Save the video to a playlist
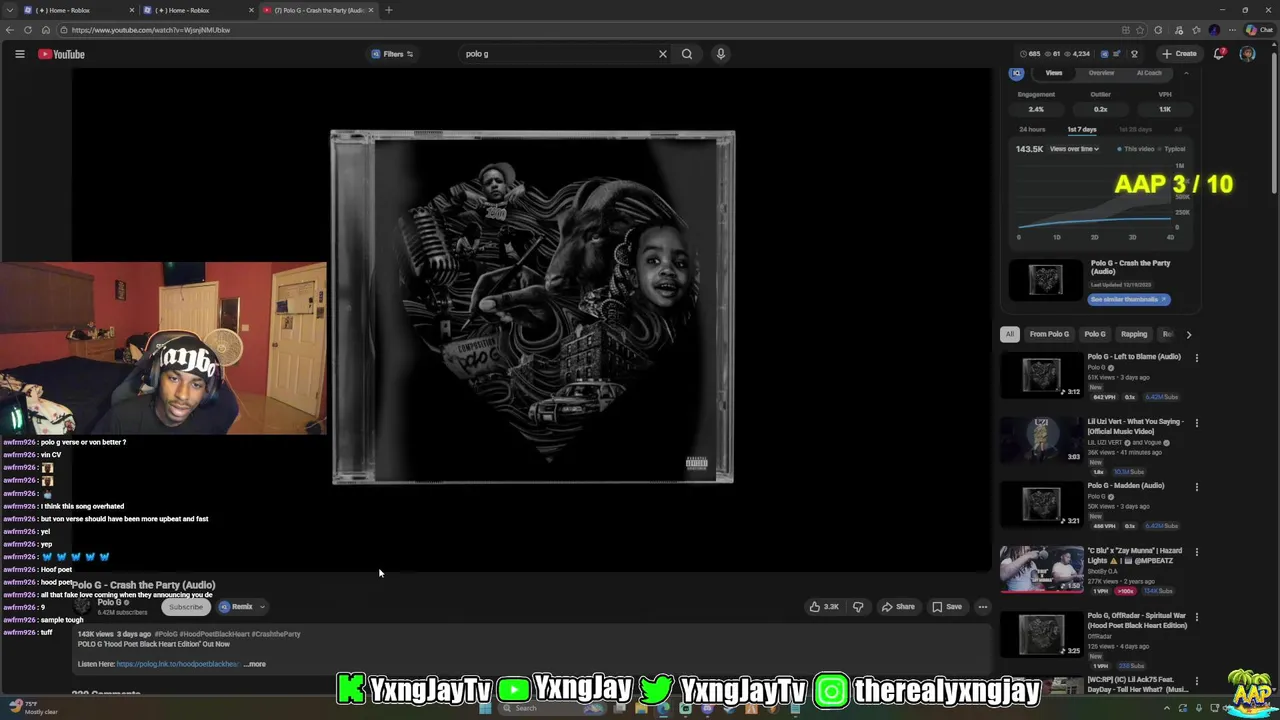Viewport: 1280px width, 720px height. pos(947,606)
